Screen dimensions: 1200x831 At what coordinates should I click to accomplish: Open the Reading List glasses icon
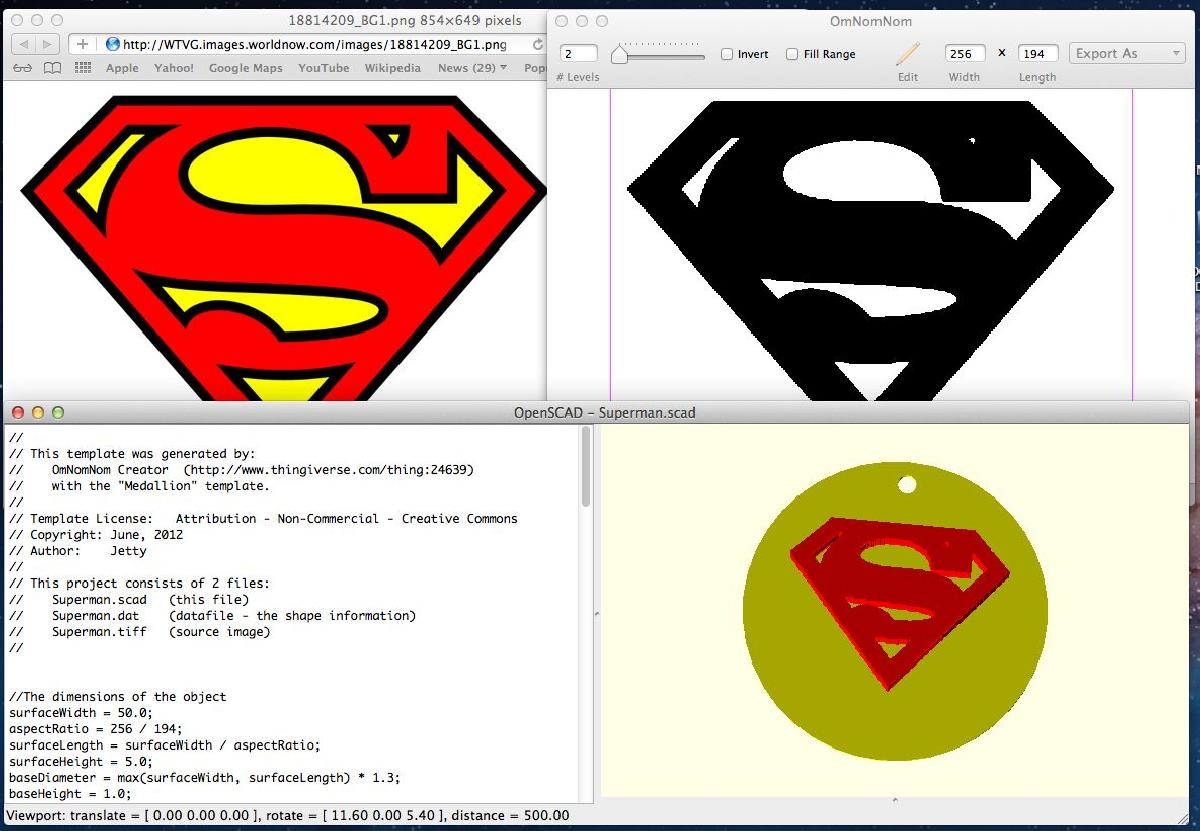[22, 68]
